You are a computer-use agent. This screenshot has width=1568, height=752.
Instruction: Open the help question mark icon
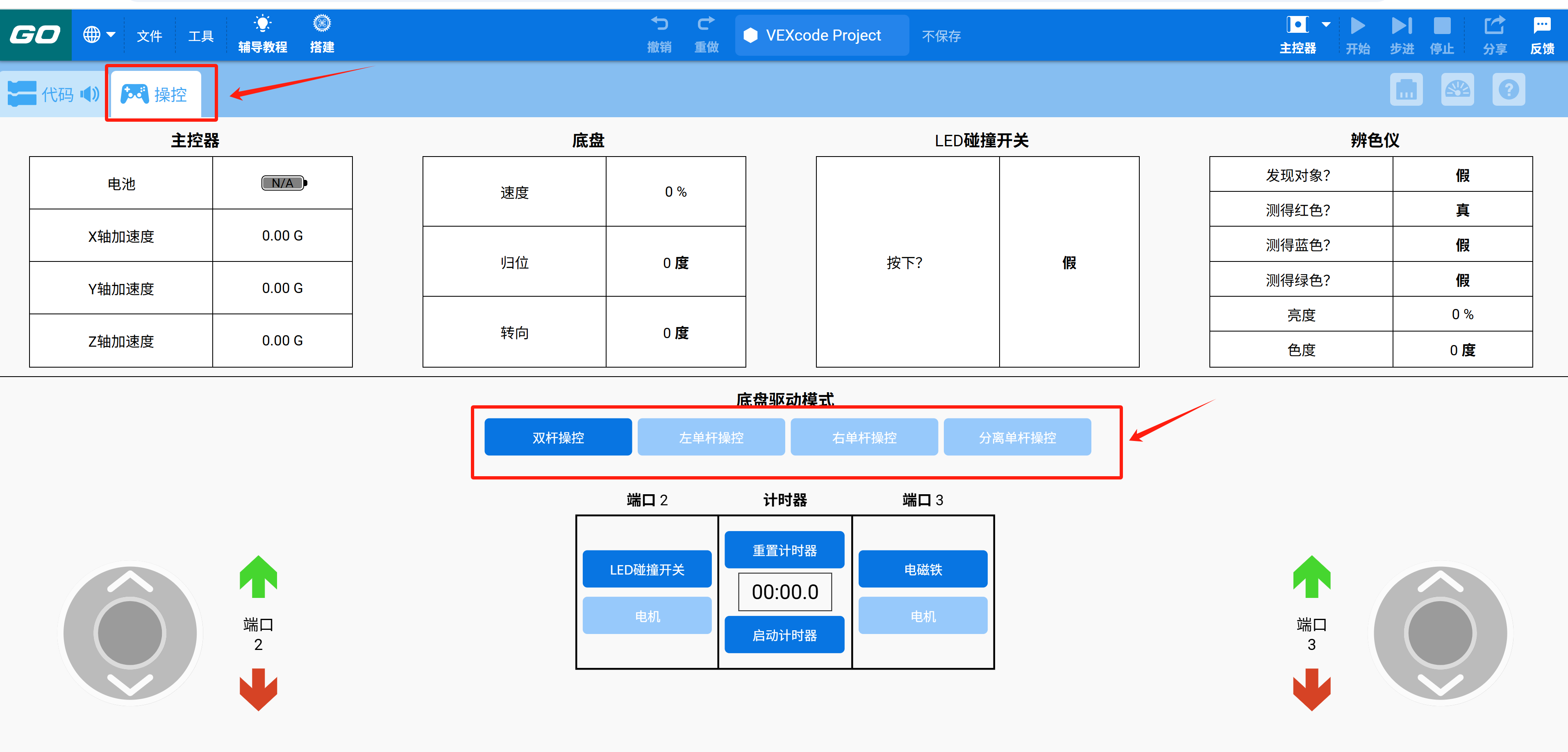click(x=1508, y=89)
